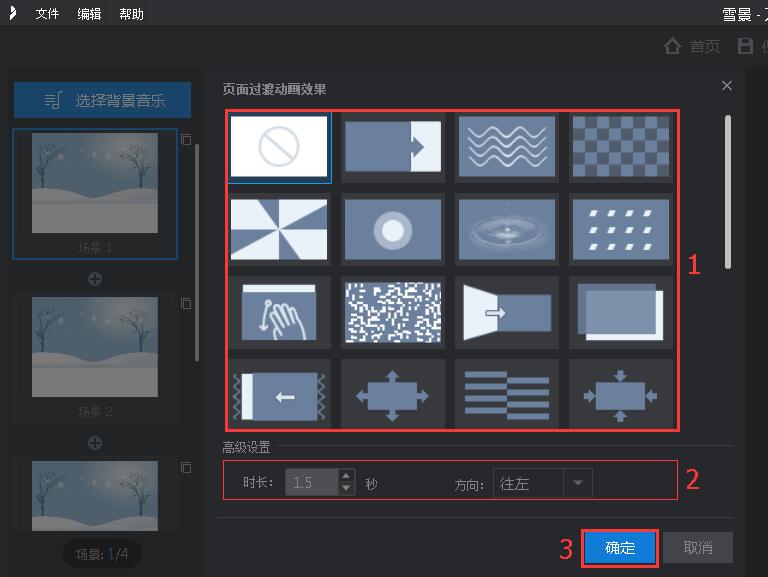
Task: Click the 时长 duration input field
Action: (311, 483)
